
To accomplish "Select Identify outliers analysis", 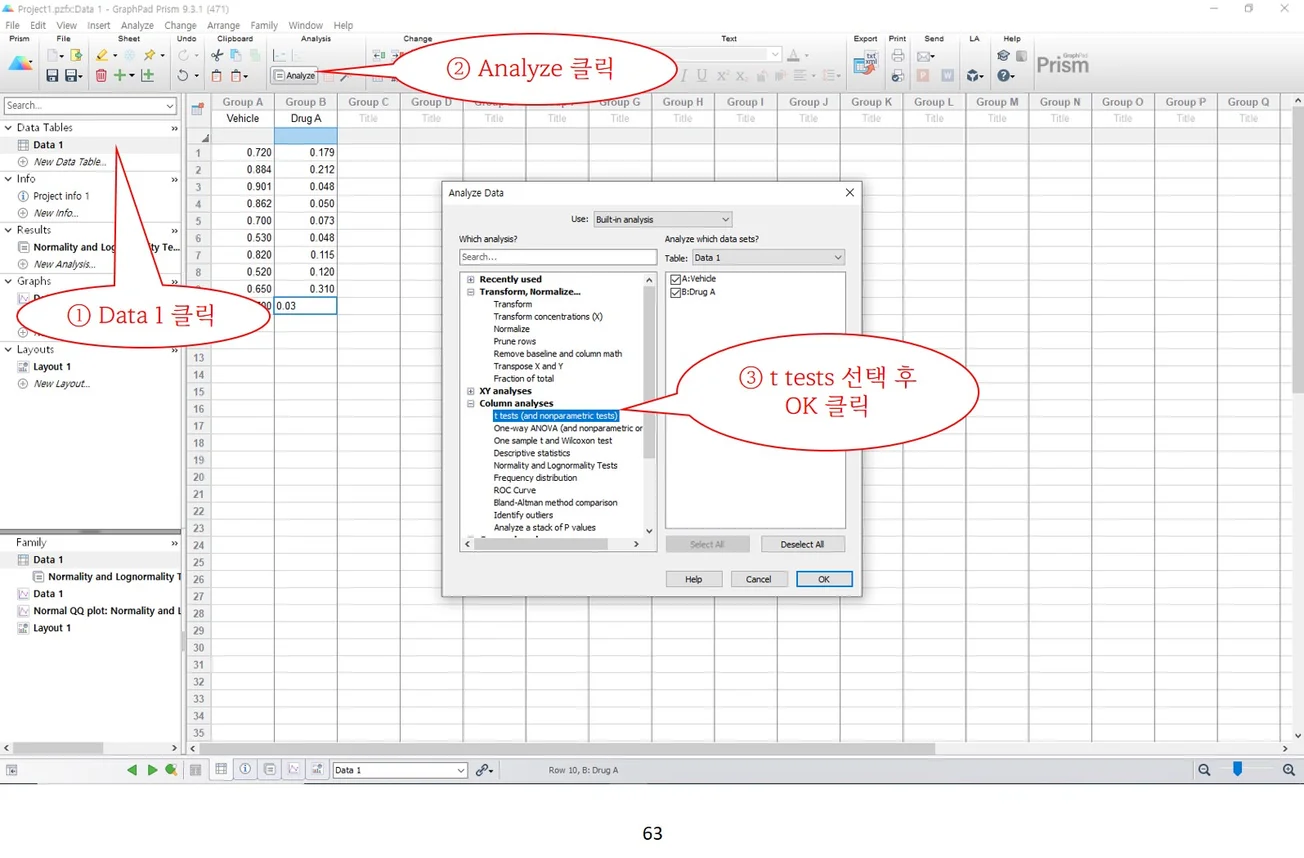I will tap(523, 515).
